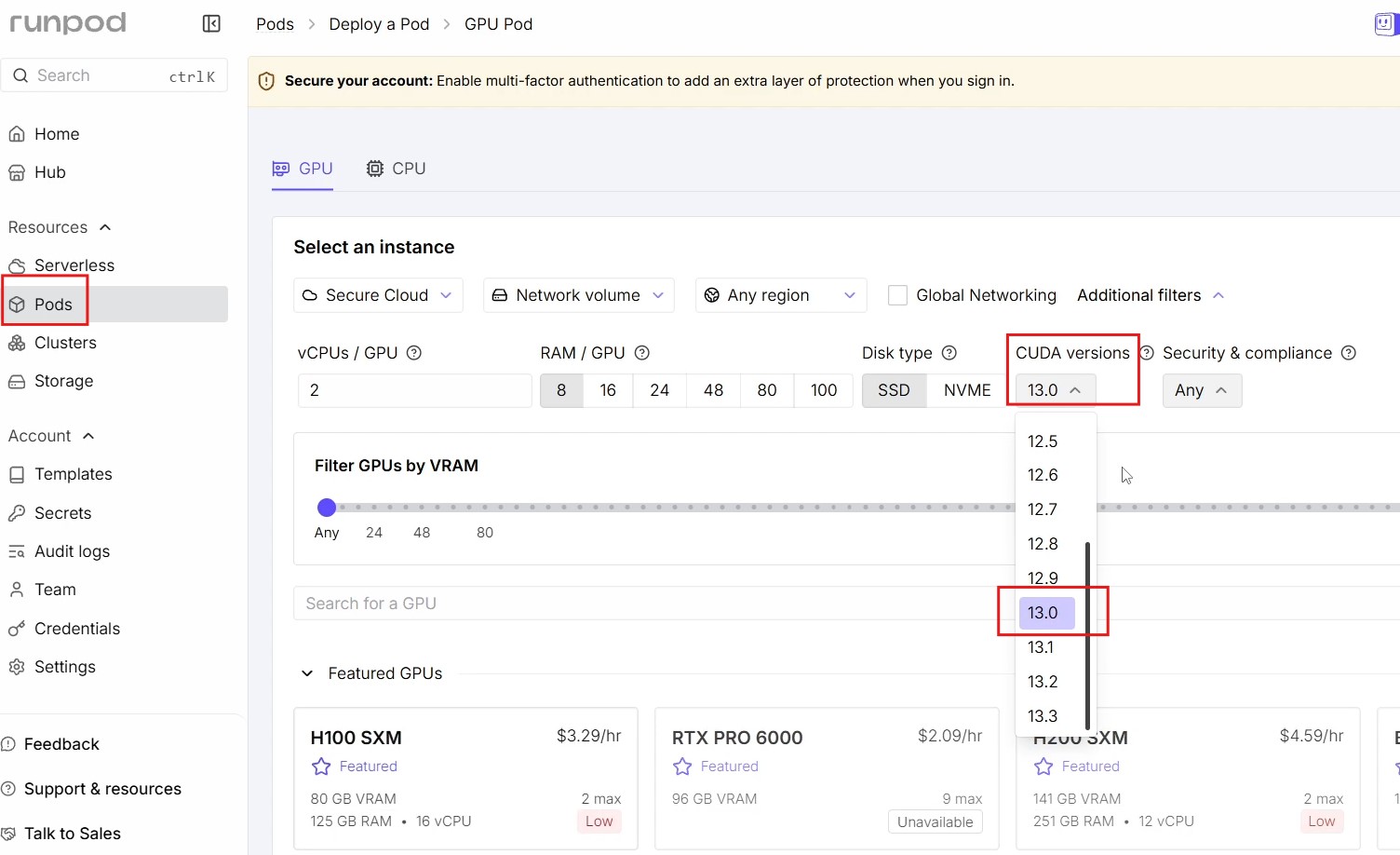Click the vCPUs / GPU input field
Screen dimensions: 1400x855
point(415,390)
